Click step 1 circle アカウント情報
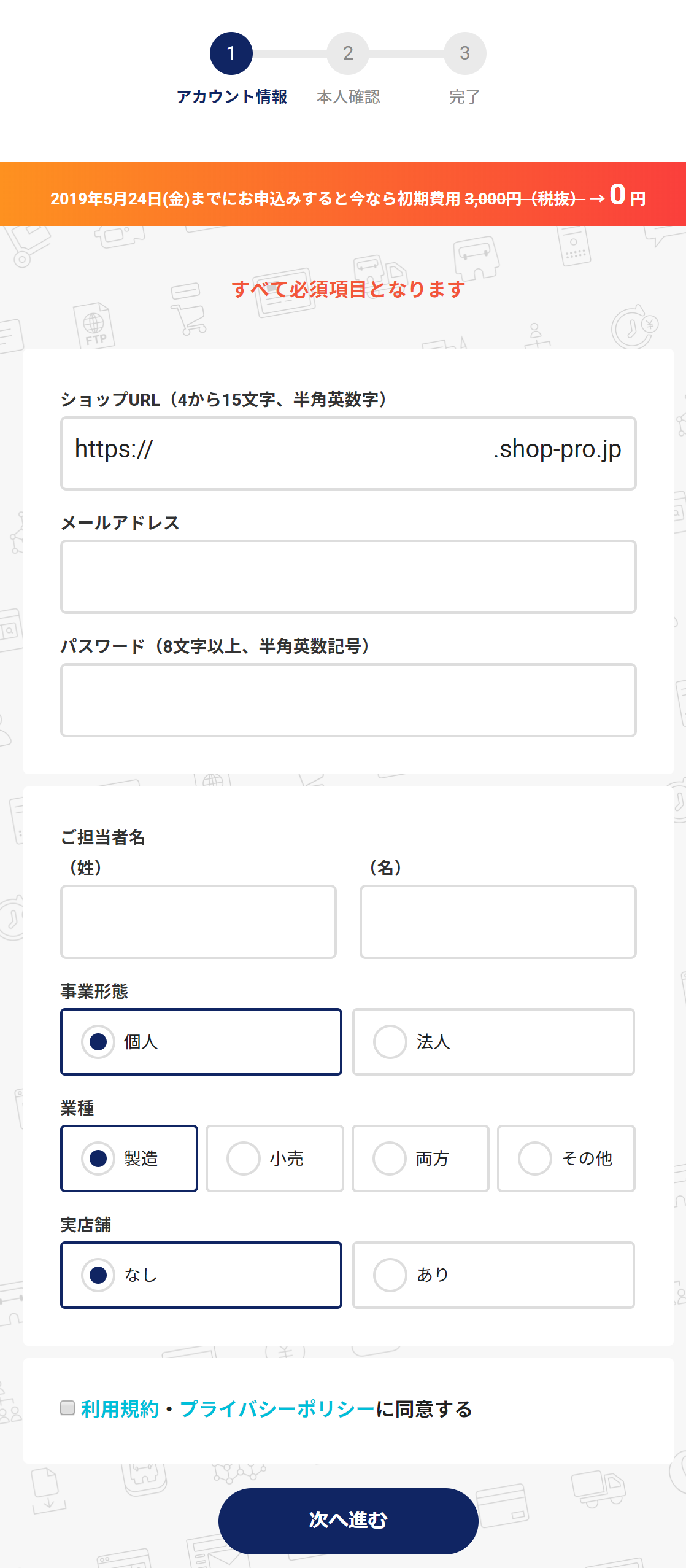The height and width of the screenshot is (1568, 686). pyautogui.click(x=231, y=53)
